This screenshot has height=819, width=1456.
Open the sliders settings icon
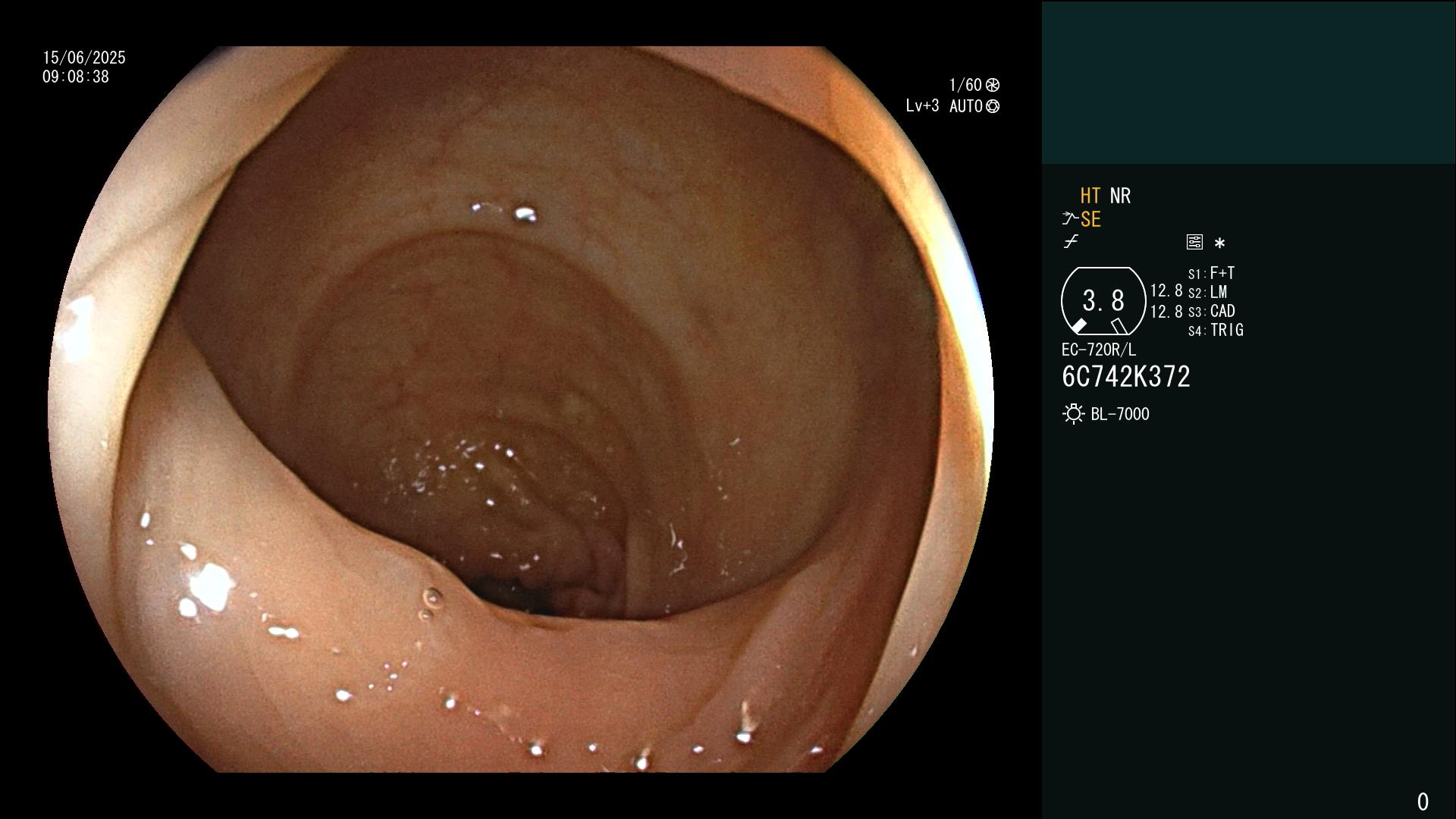[x=1194, y=242]
